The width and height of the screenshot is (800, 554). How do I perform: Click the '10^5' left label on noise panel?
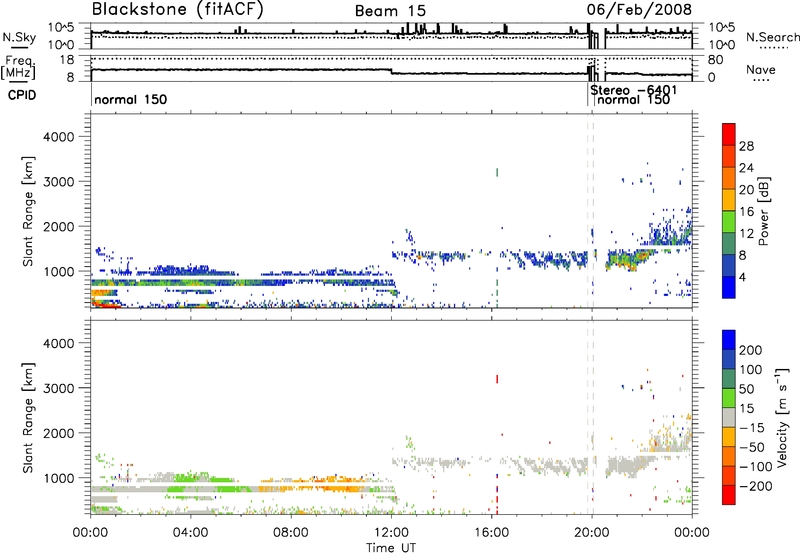coord(61,28)
